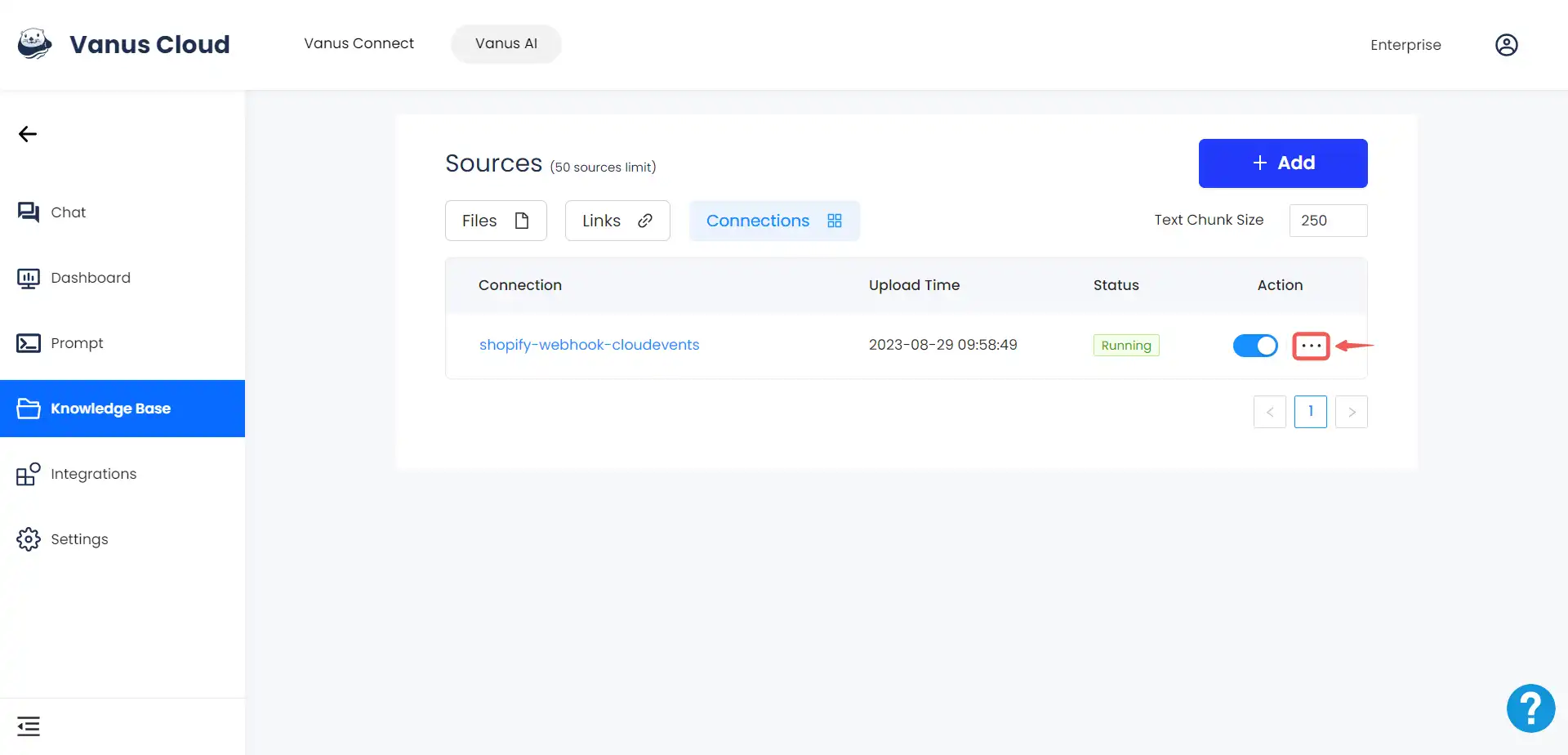The width and height of the screenshot is (1568, 755).
Task: Click the Connection column header
Action: click(x=520, y=285)
